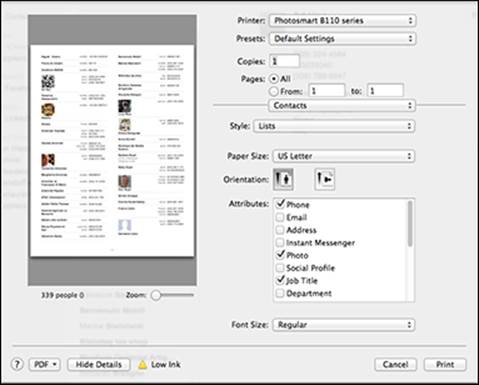
Task: Enable the Social Profile checkbox
Action: pos(280,268)
